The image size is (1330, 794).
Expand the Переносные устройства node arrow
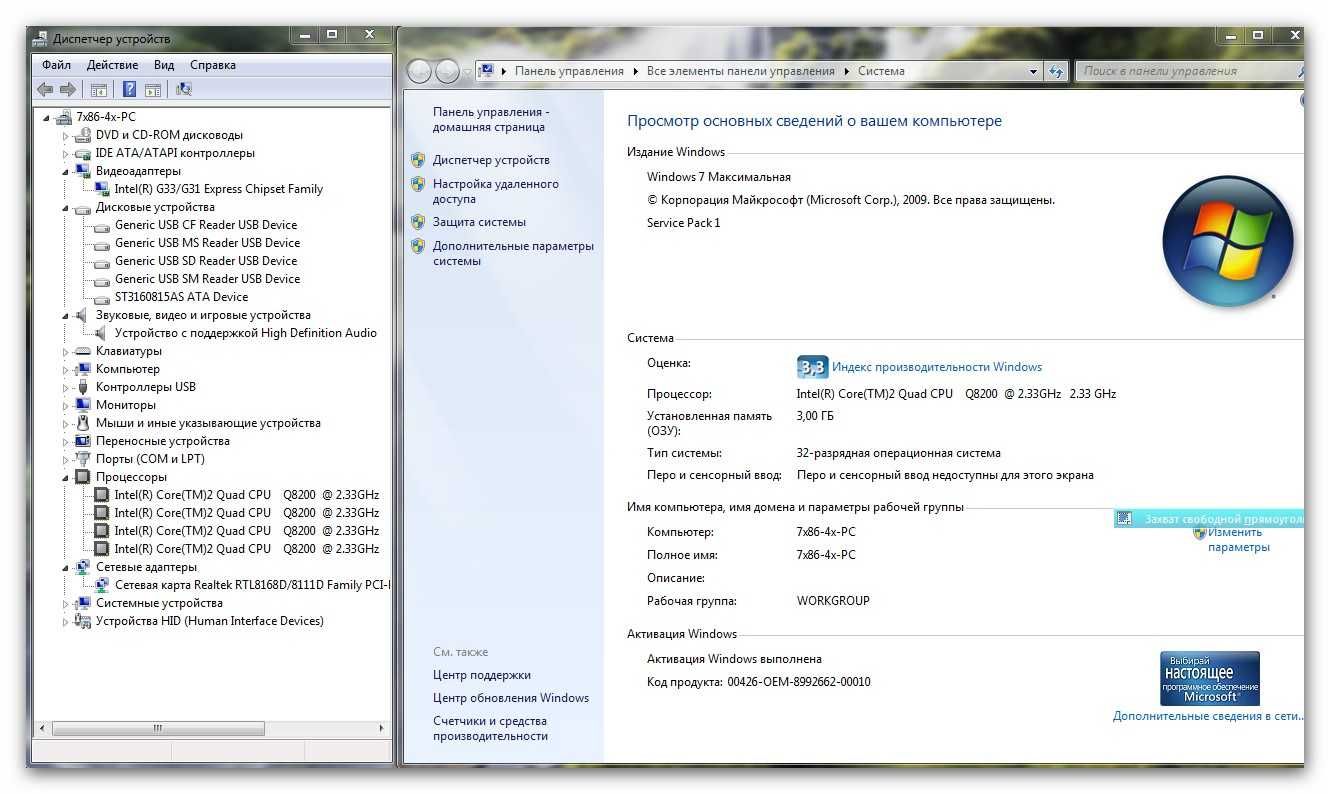[x=66, y=441]
